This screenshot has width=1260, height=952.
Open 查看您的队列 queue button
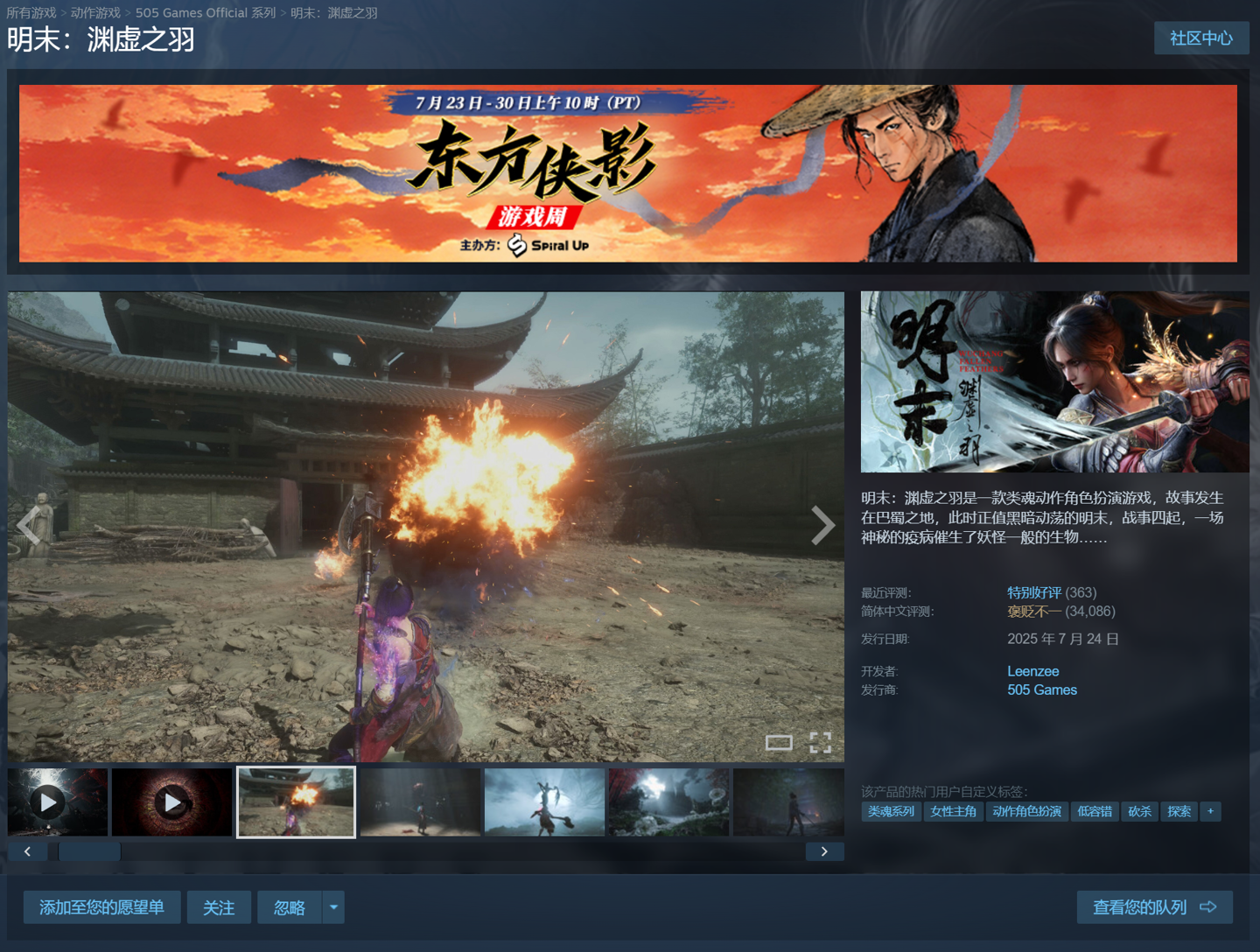coord(1154,907)
